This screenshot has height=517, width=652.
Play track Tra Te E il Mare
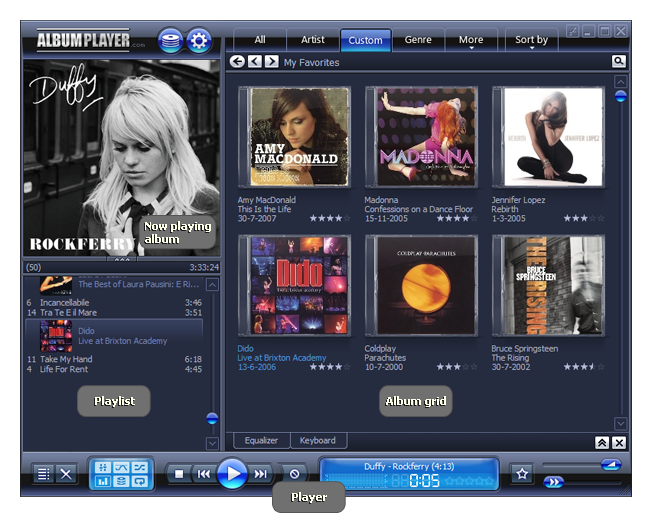click(114, 312)
